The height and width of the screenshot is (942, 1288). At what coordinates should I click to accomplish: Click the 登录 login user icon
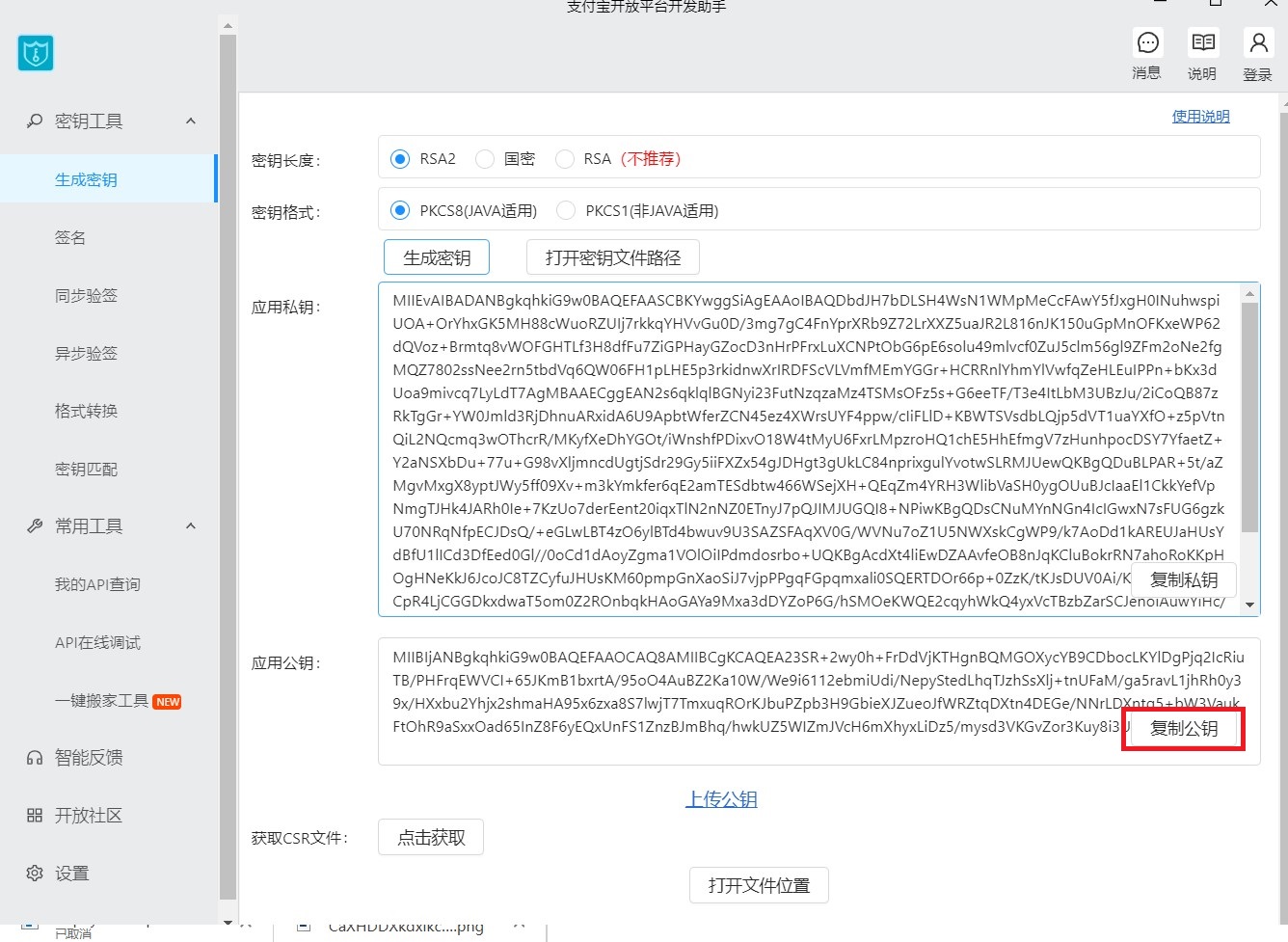(x=1258, y=42)
